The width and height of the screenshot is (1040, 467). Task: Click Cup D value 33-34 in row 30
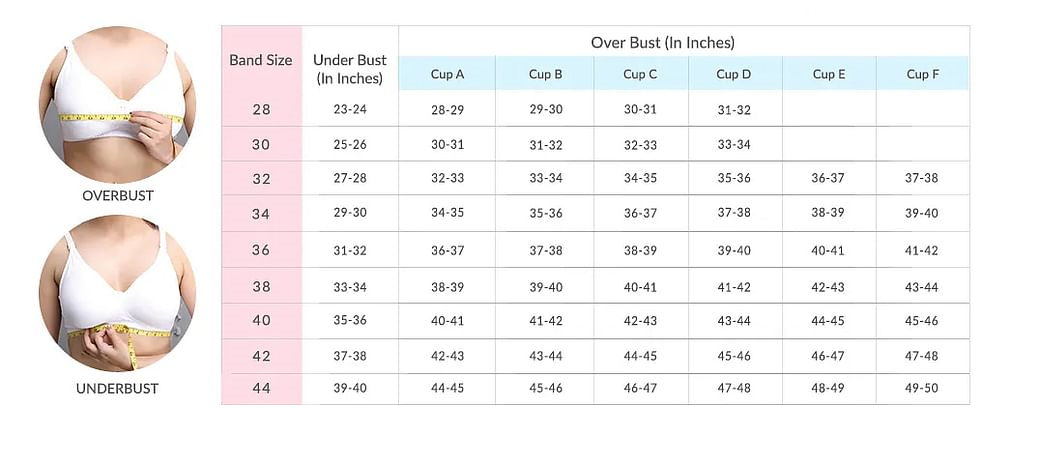coord(734,145)
